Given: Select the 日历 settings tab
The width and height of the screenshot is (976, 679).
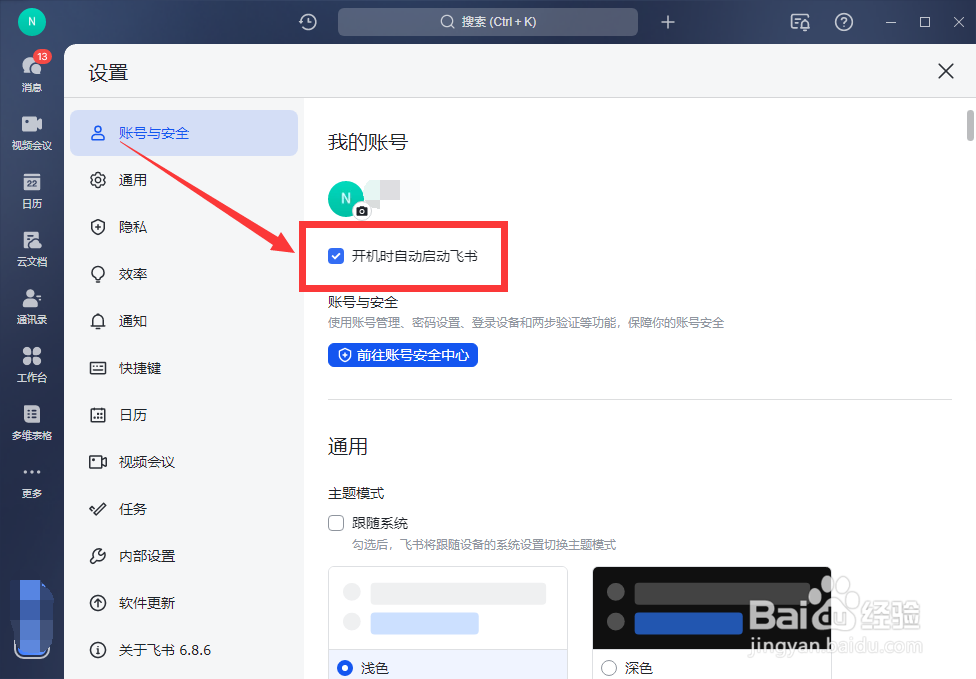Looking at the screenshot, I should pos(184,415).
